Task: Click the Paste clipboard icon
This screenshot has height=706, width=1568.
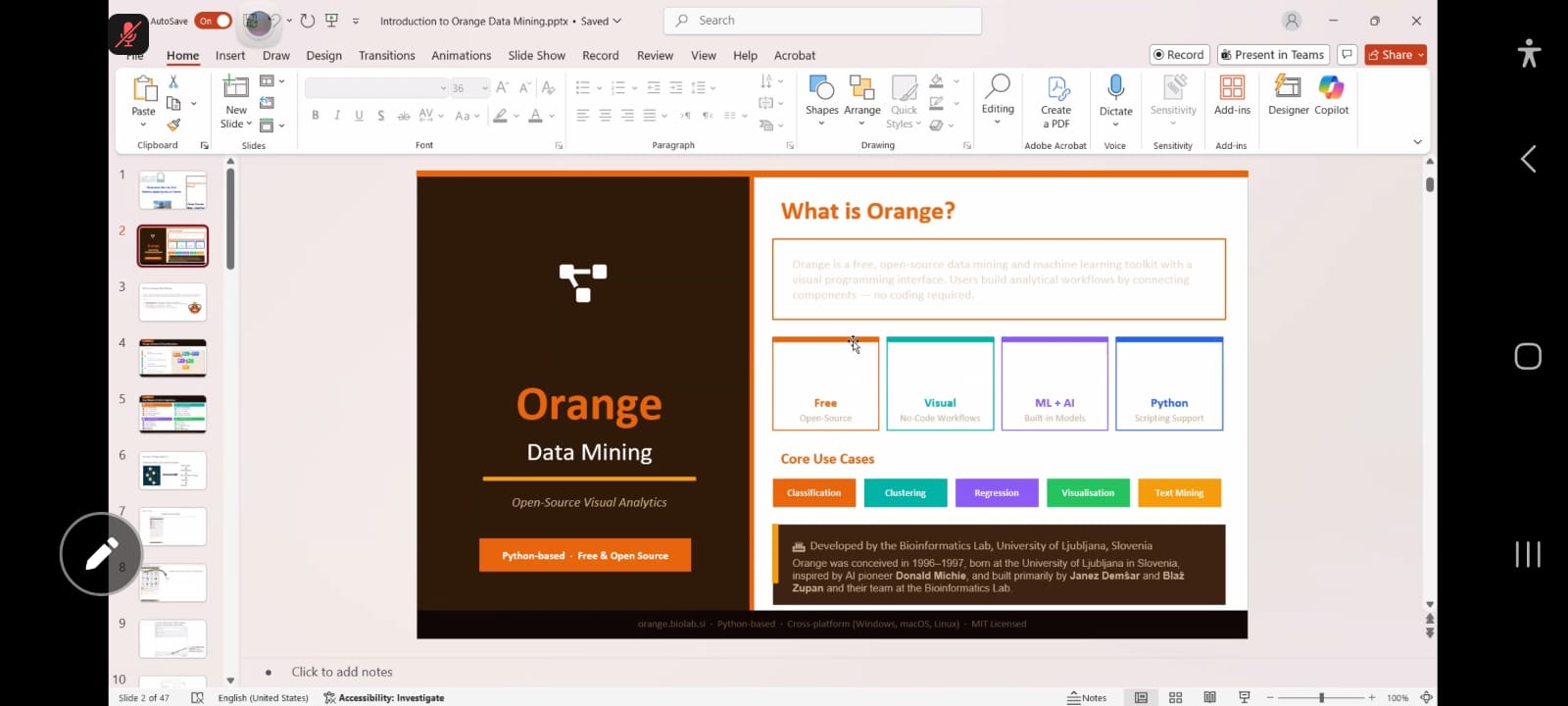Action: tap(144, 94)
